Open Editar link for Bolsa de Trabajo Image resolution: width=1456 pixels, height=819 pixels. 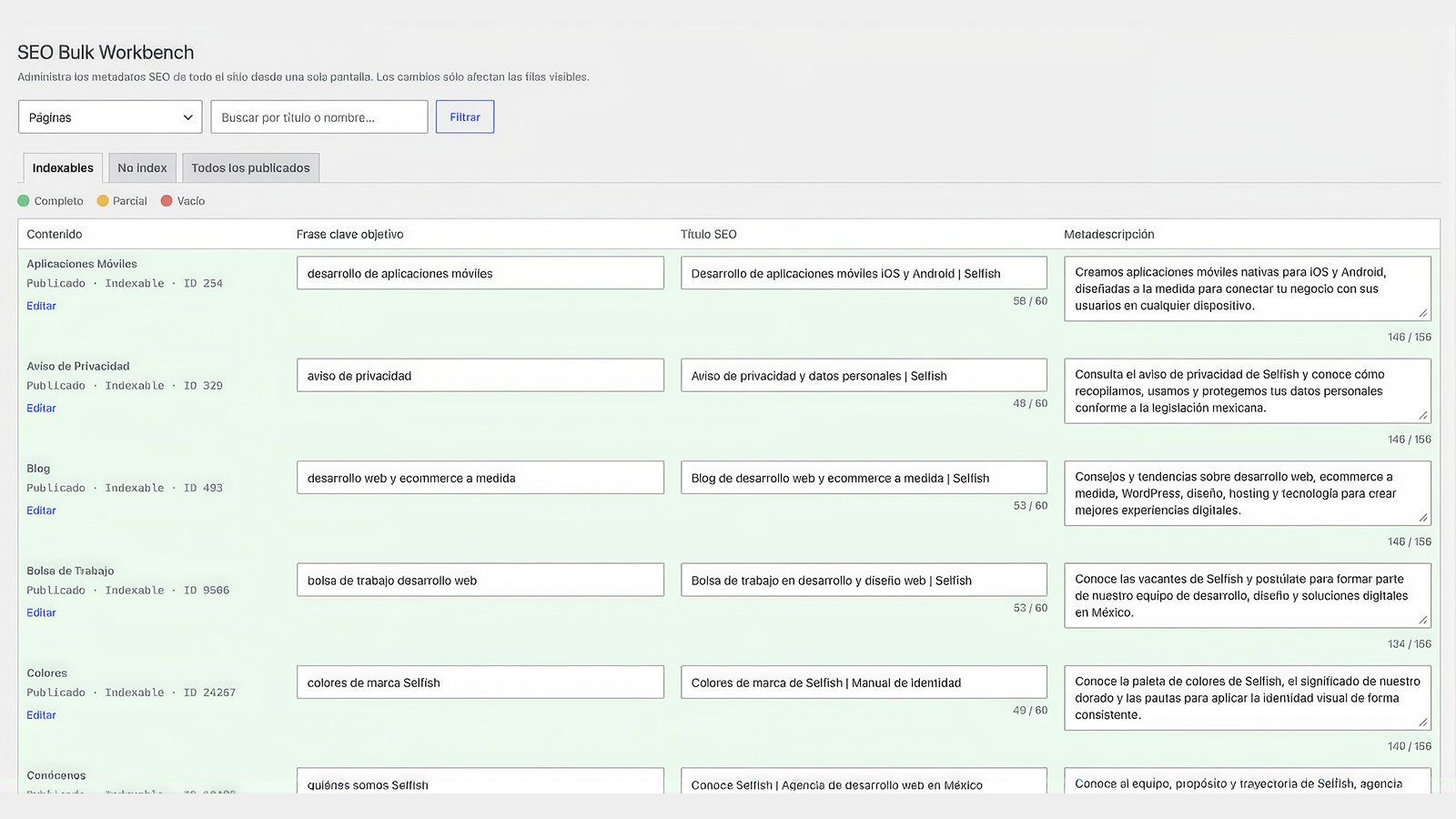tap(41, 612)
